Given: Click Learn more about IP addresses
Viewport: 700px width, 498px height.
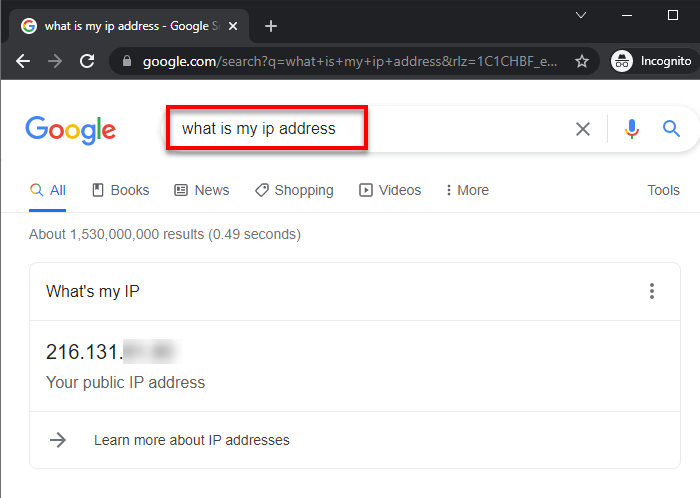Looking at the screenshot, I should [x=192, y=440].
